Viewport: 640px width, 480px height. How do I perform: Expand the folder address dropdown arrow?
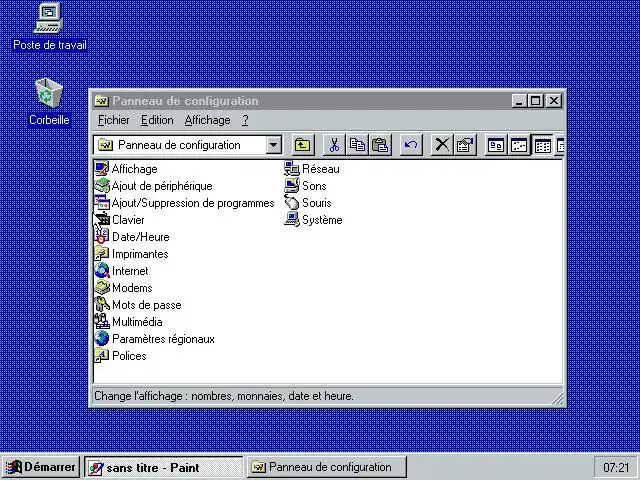(x=273, y=145)
